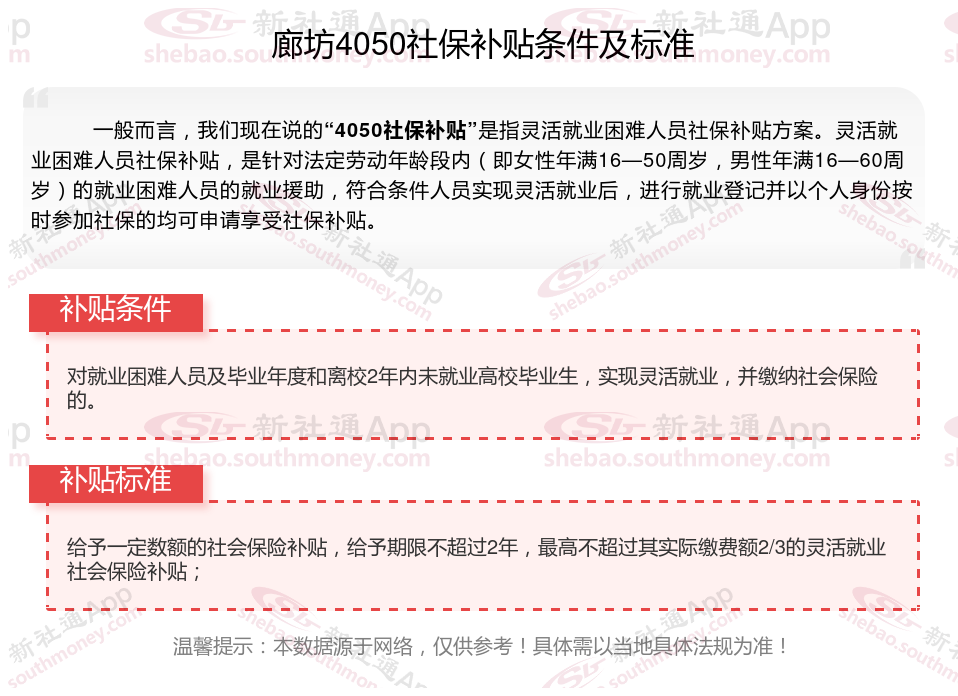958x696 pixels.
Task: Click the 新社通App watermark text at top right
Action: [x=742, y=26]
